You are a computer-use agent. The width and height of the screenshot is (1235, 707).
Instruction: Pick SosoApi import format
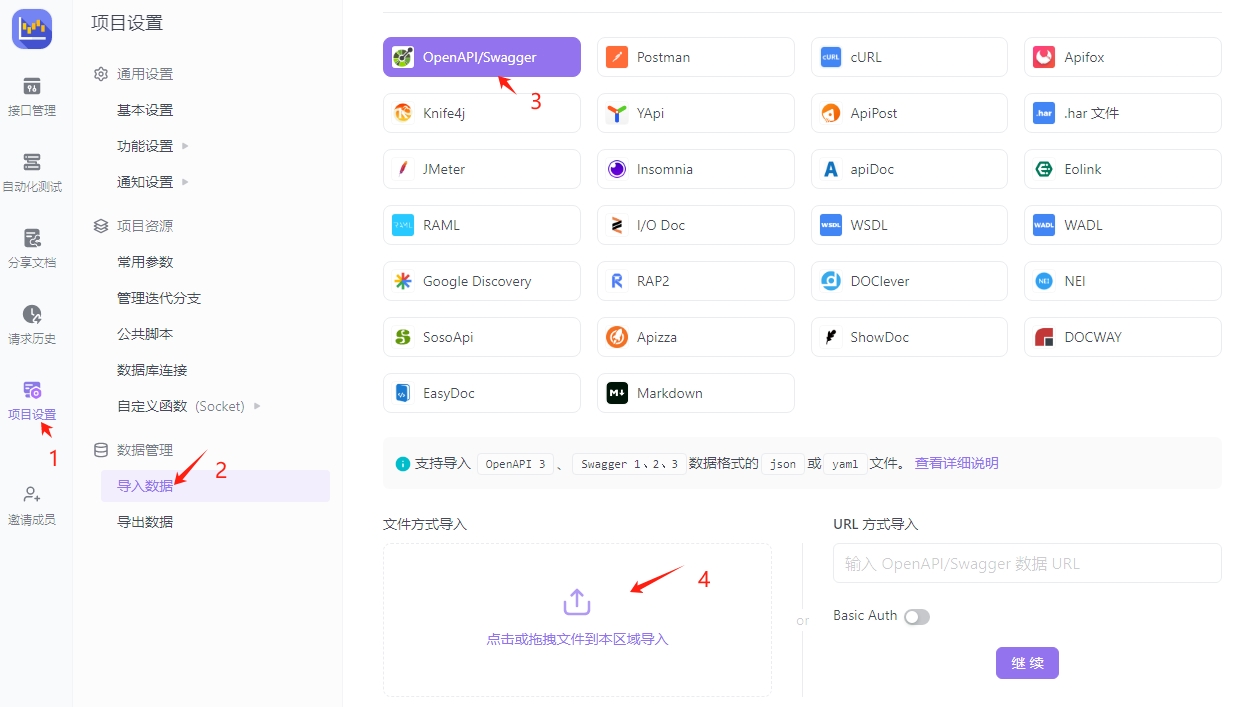(482, 337)
